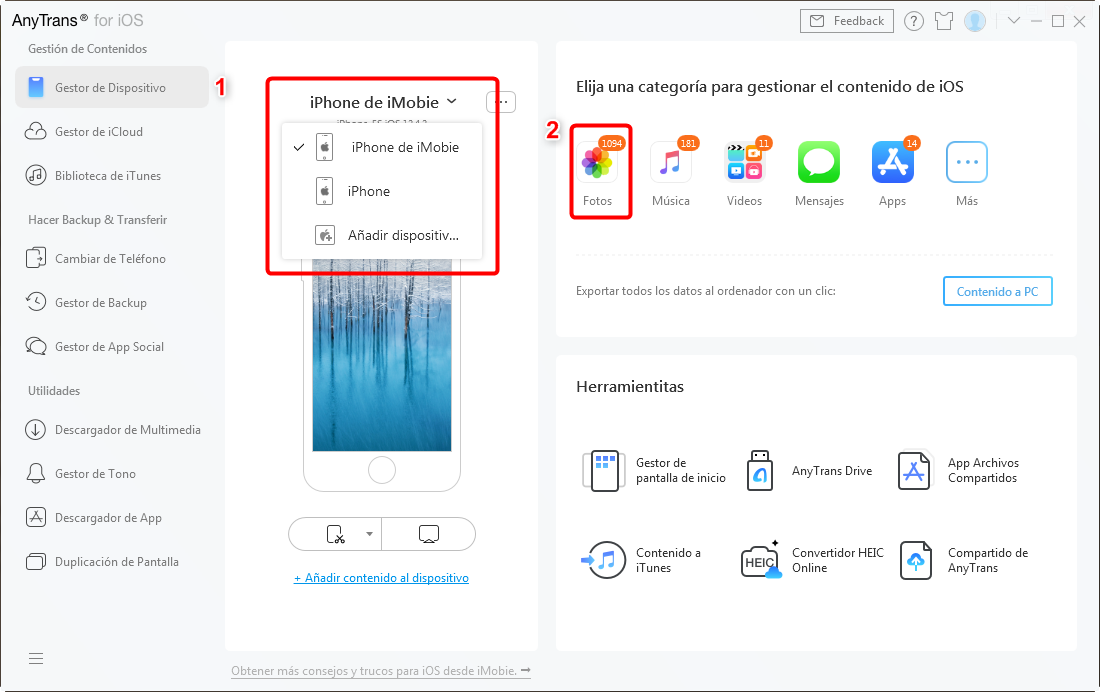
Task: Open the title bar chevron menu
Action: coord(1013,21)
